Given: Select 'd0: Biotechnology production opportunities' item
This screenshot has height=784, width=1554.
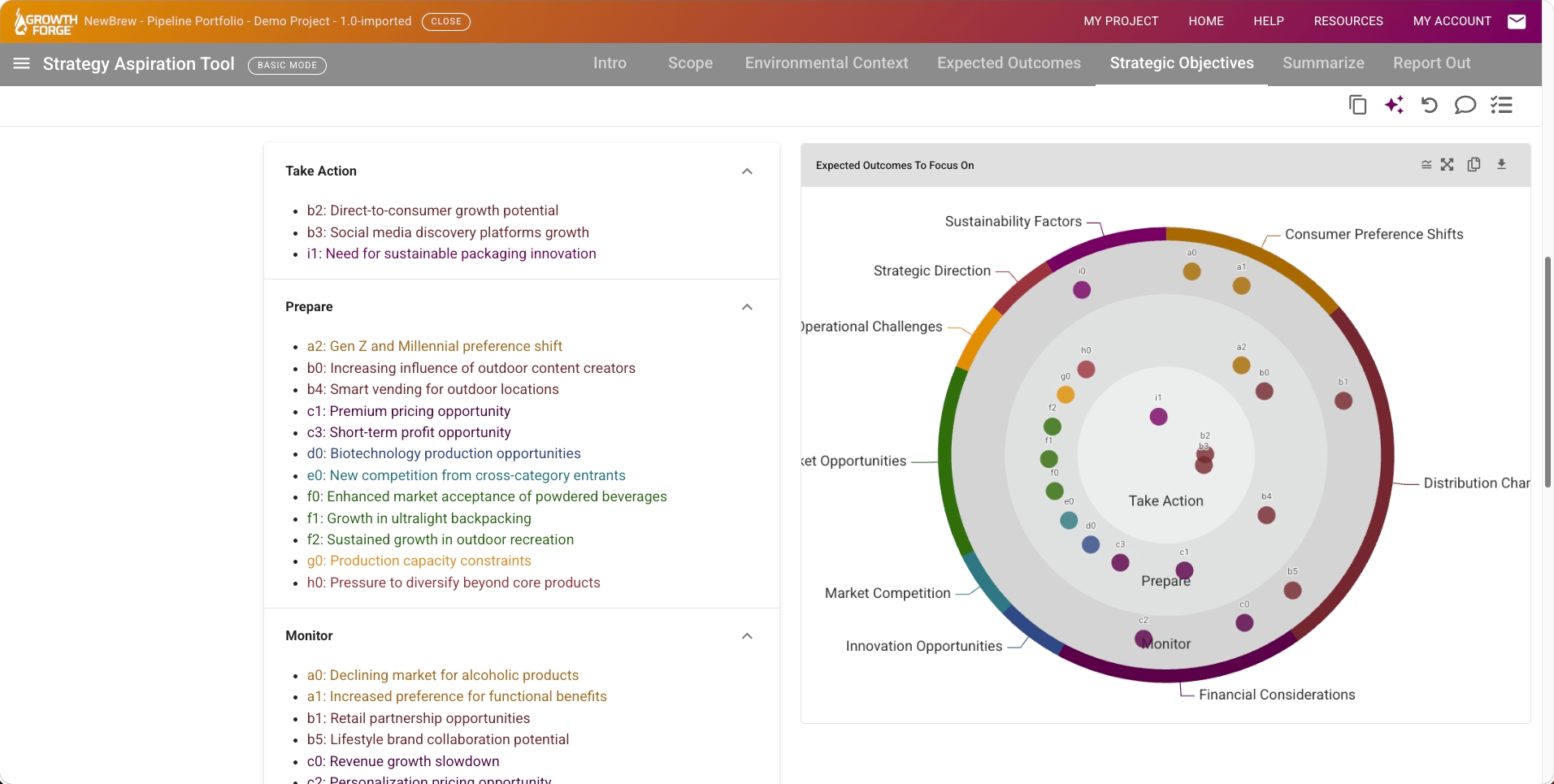Looking at the screenshot, I should pyautogui.click(x=444, y=453).
